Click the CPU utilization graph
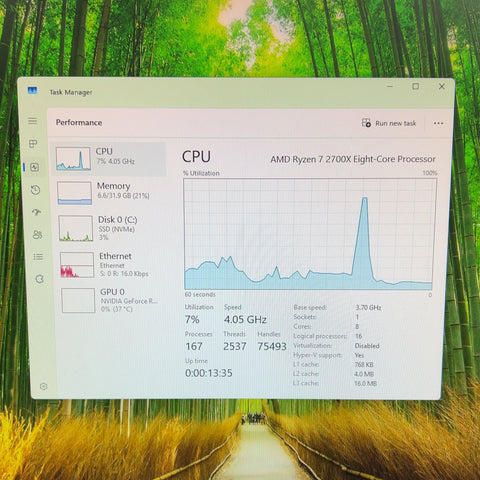 click(309, 234)
